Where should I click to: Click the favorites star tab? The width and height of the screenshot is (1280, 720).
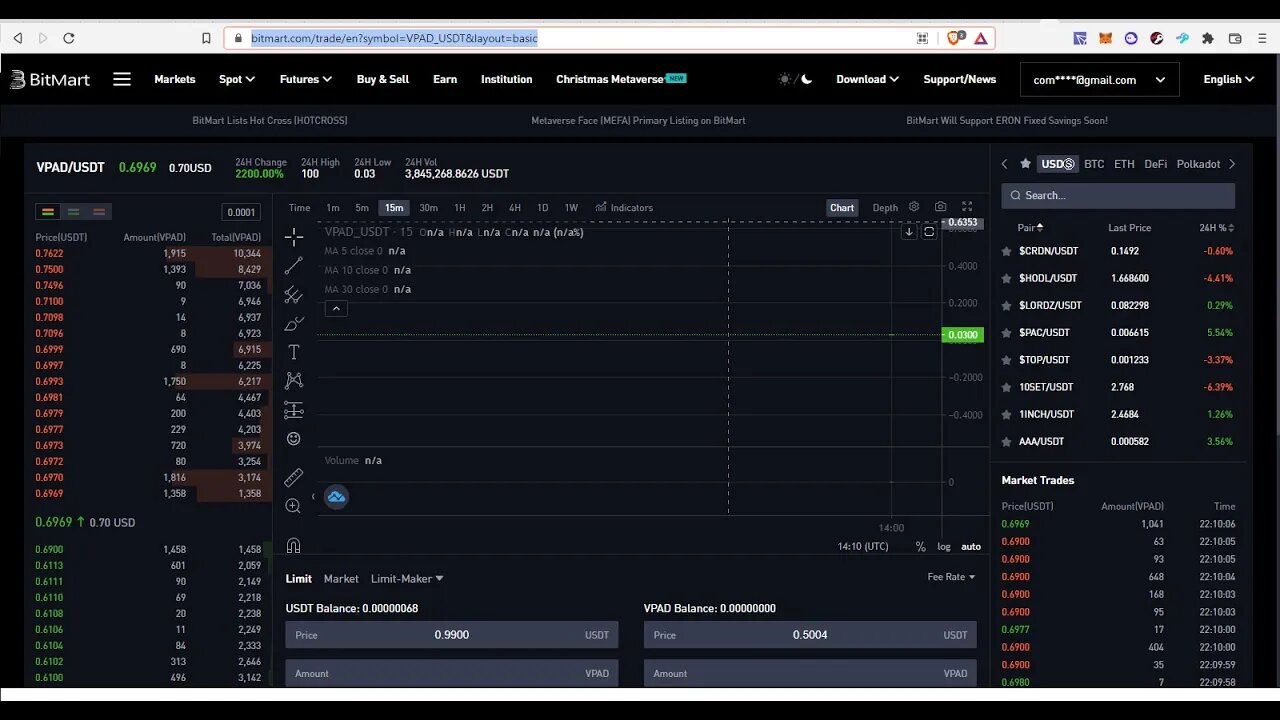(1025, 164)
